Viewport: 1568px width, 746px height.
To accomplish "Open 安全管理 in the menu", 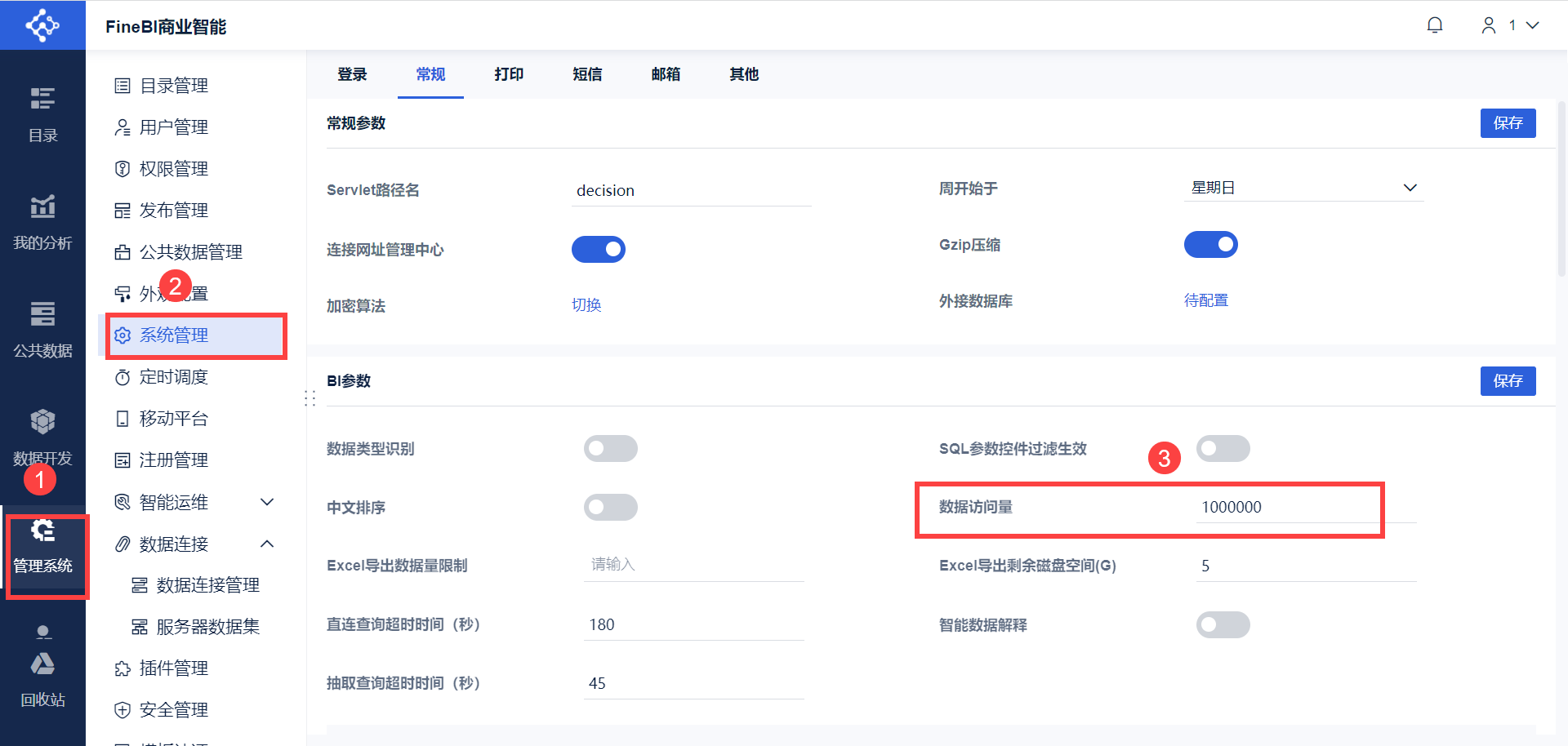I will (x=174, y=710).
